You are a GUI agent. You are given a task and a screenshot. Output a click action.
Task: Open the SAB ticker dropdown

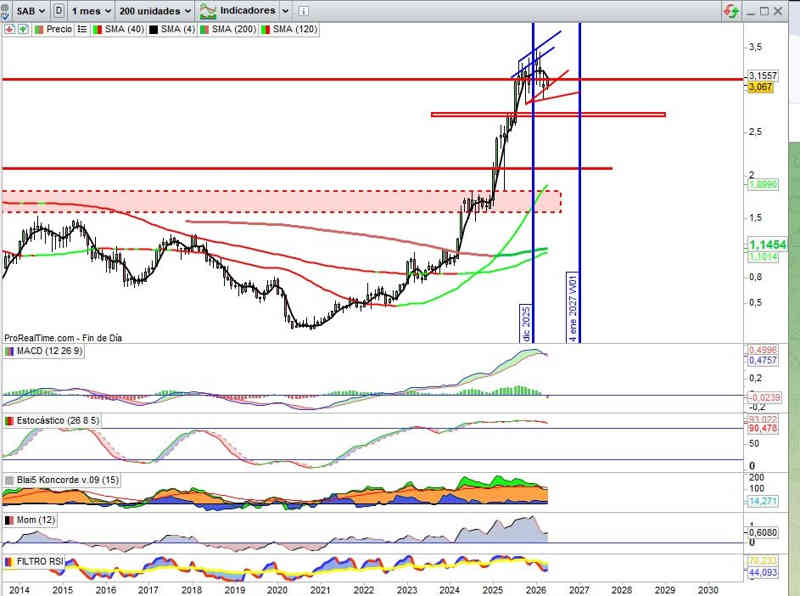point(28,10)
